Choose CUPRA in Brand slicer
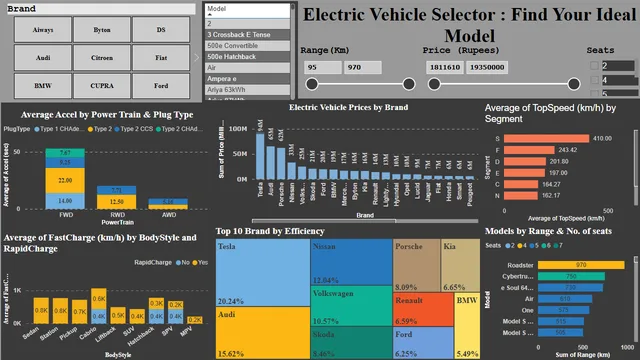 click(x=102, y=86)
